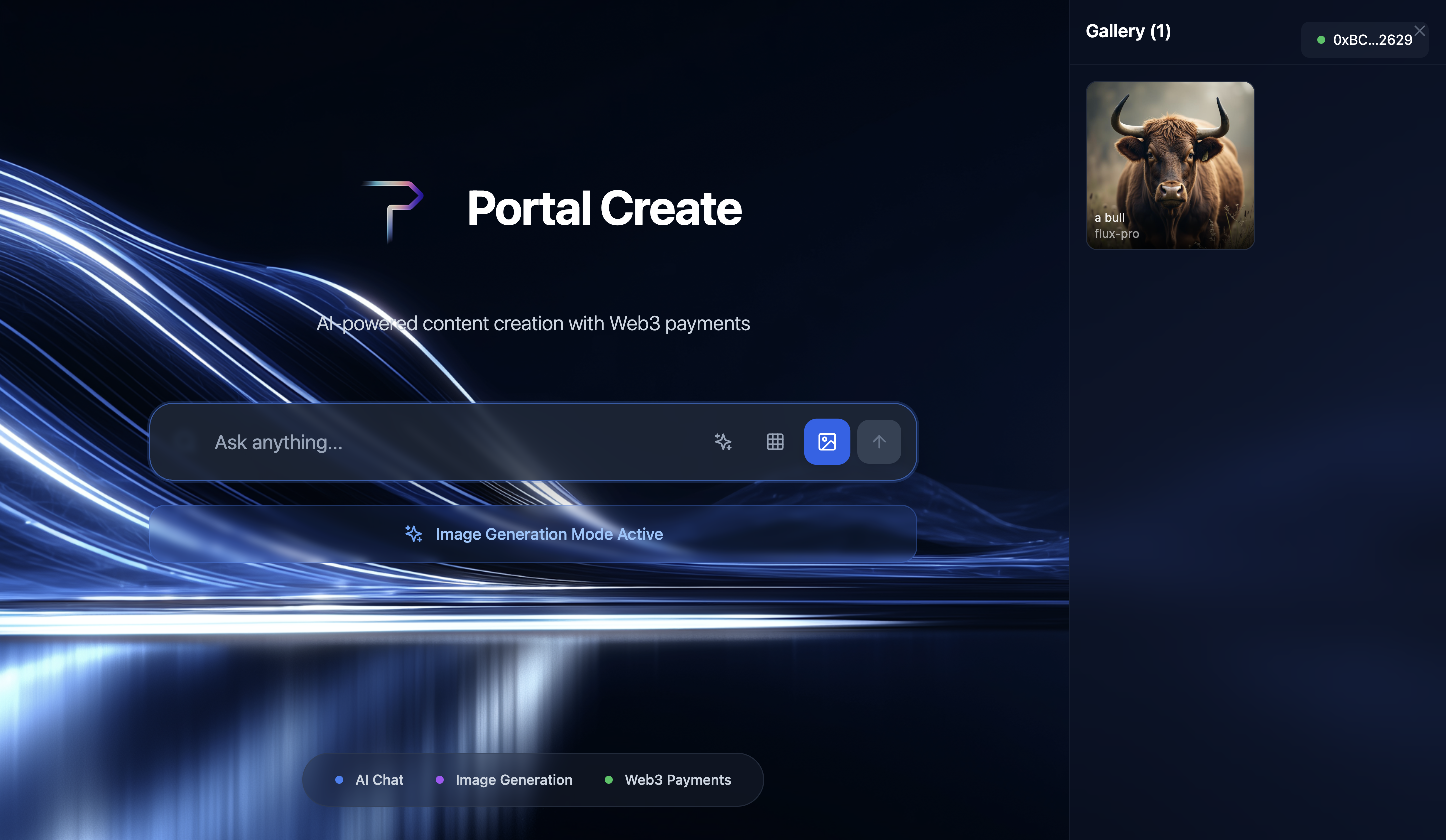Open the 0xBC...2629 wallet menu
The height and width of the screenshot is (840, 1446).
[x=1372, y=40]
